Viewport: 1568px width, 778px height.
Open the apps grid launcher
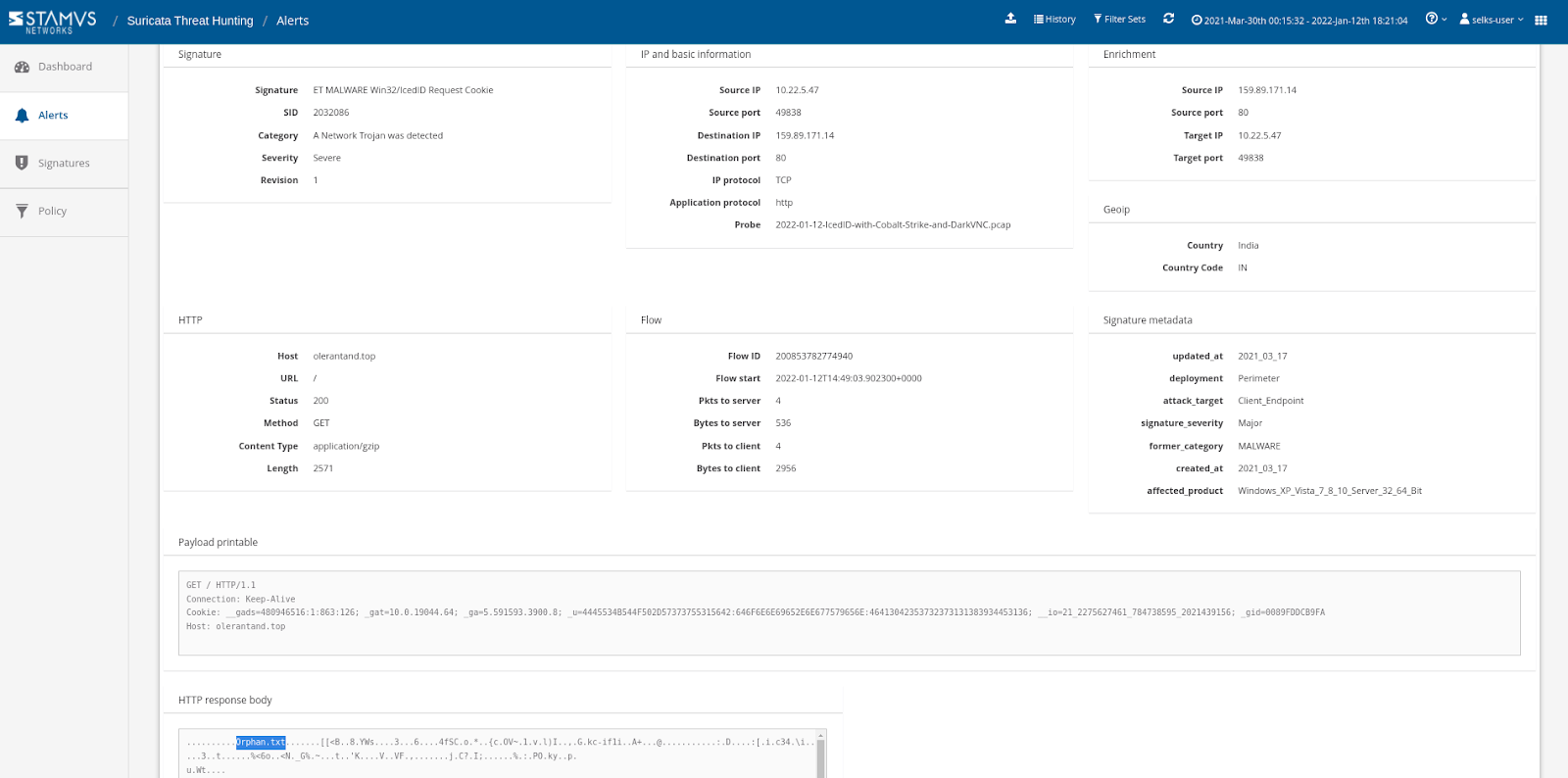tap(1541, 20)
